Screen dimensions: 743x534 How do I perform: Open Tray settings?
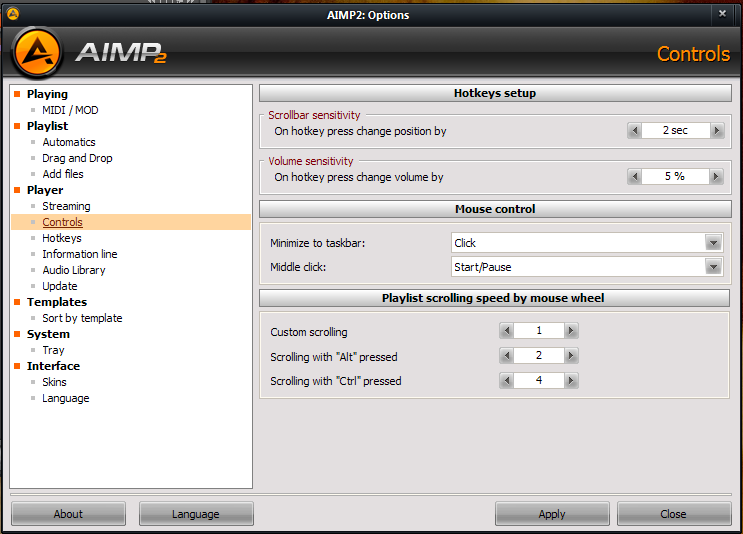(53, 350)
